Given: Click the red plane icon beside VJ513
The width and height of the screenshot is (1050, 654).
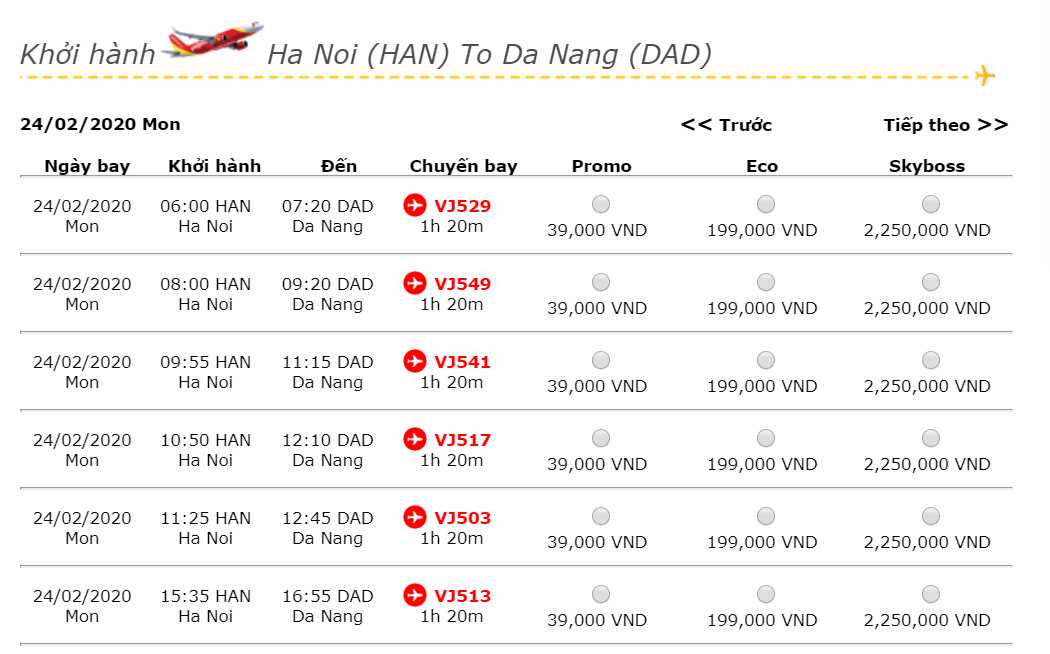Looking at the screenshot, I should point(415,595).
